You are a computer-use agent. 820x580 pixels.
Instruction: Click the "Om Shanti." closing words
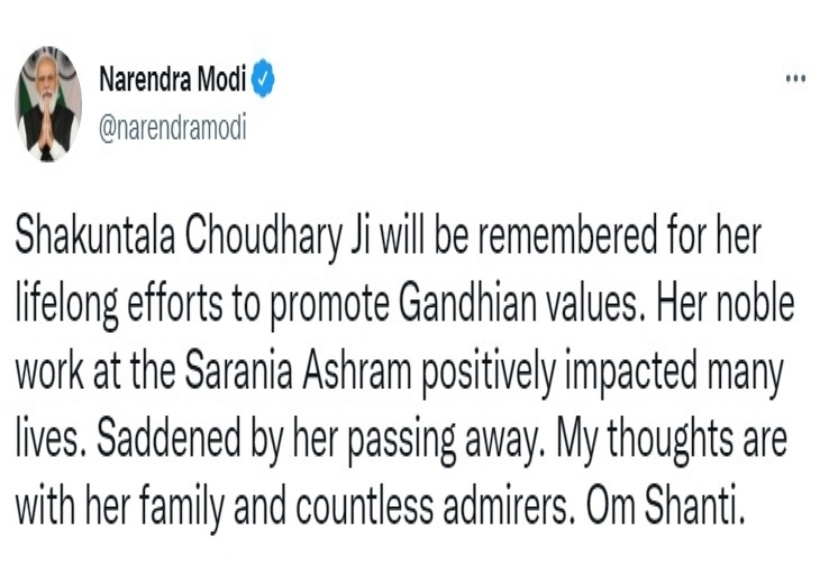665,506
